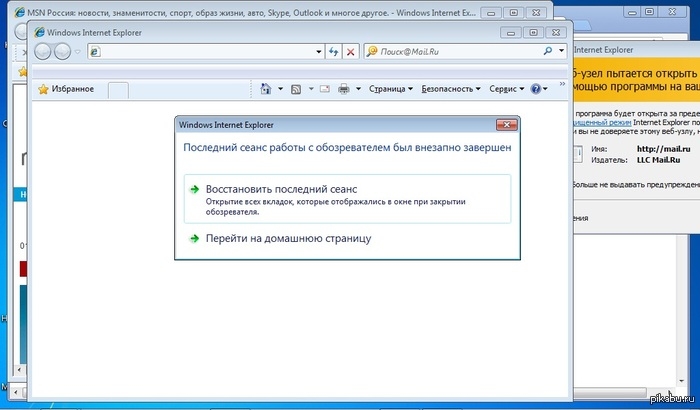Click the magnifier search icon
The width and height of the screenshot is (700, 410).
tap(548, 51)
